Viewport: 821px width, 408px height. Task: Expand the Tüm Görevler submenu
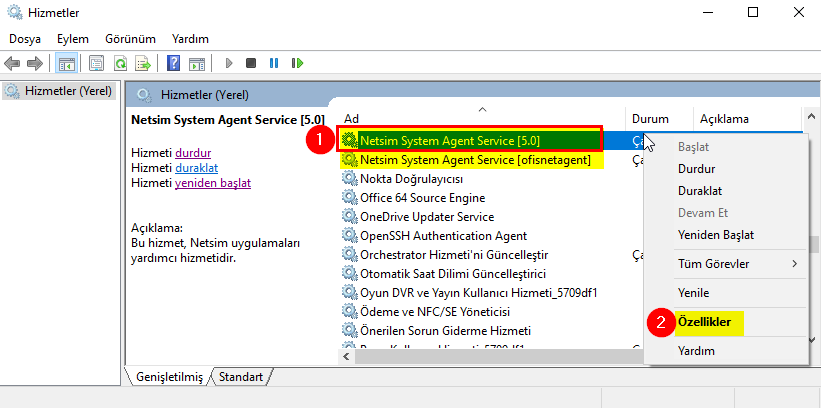click(726, 263)
